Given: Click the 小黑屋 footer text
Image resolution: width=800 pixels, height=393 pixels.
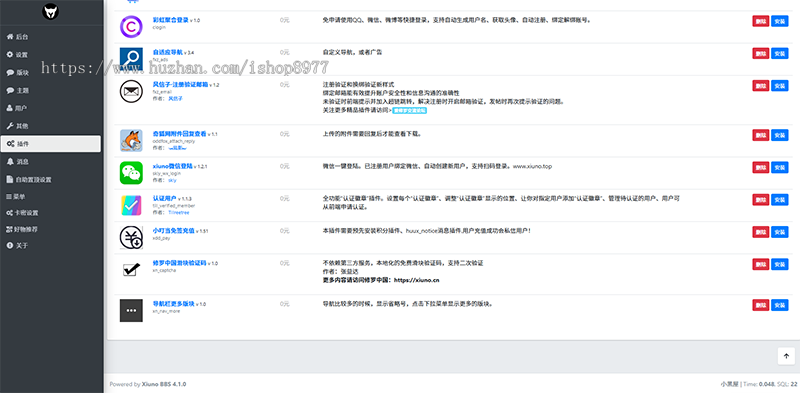Looking at the screenshot, I should tap(730, 384).
